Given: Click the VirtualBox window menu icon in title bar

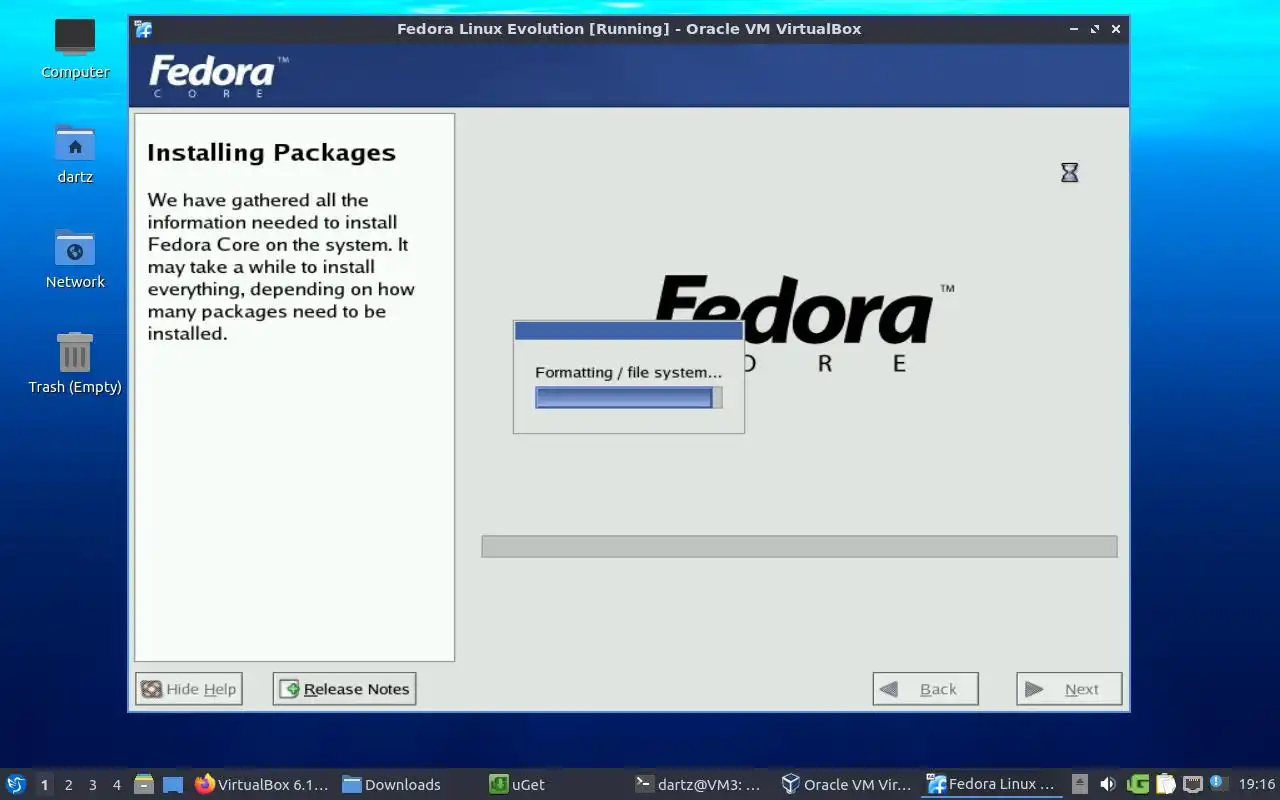Looking at the screenshot, I should click(143, 29).
